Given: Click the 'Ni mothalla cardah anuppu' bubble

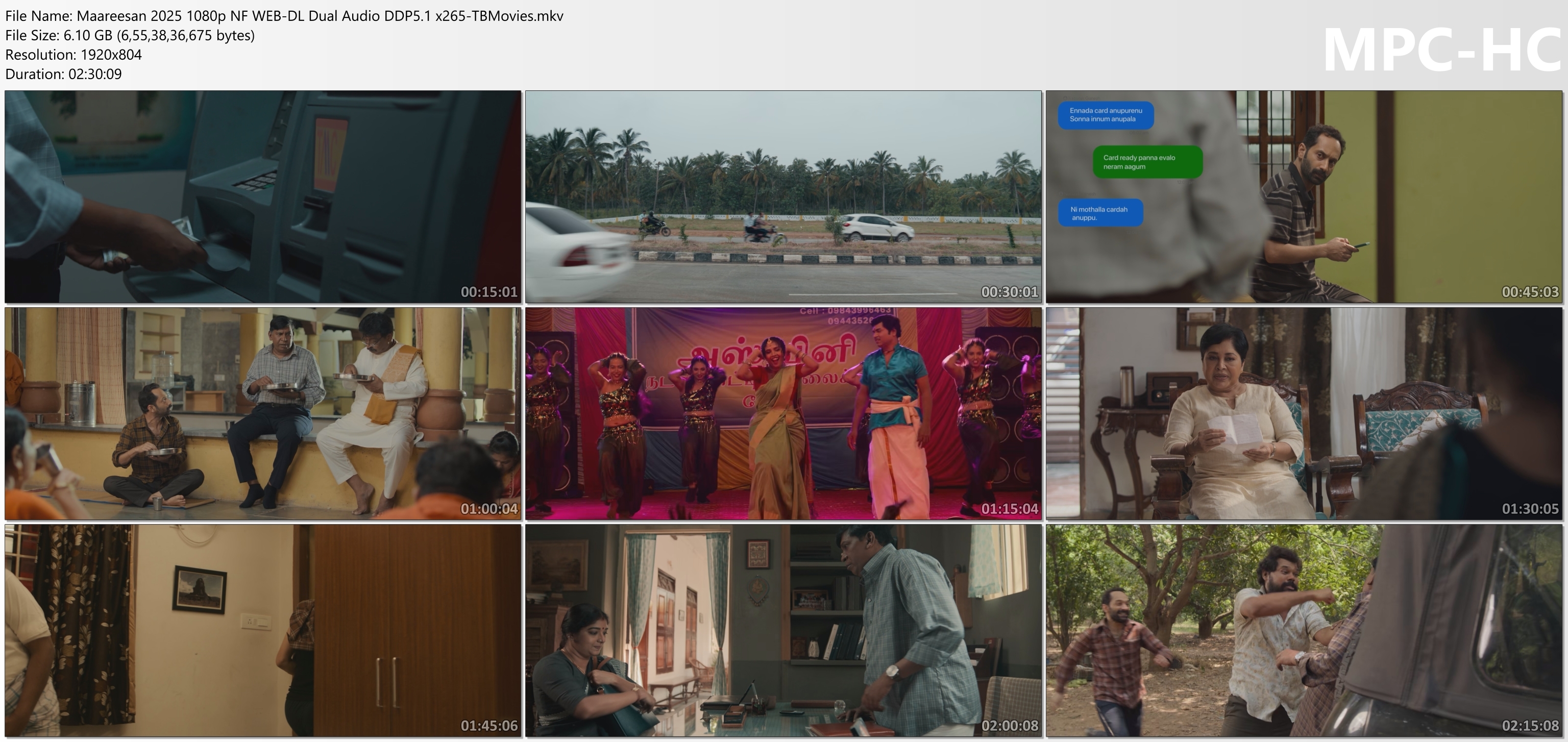Looking at the screenshot, I should (1100, 213).
